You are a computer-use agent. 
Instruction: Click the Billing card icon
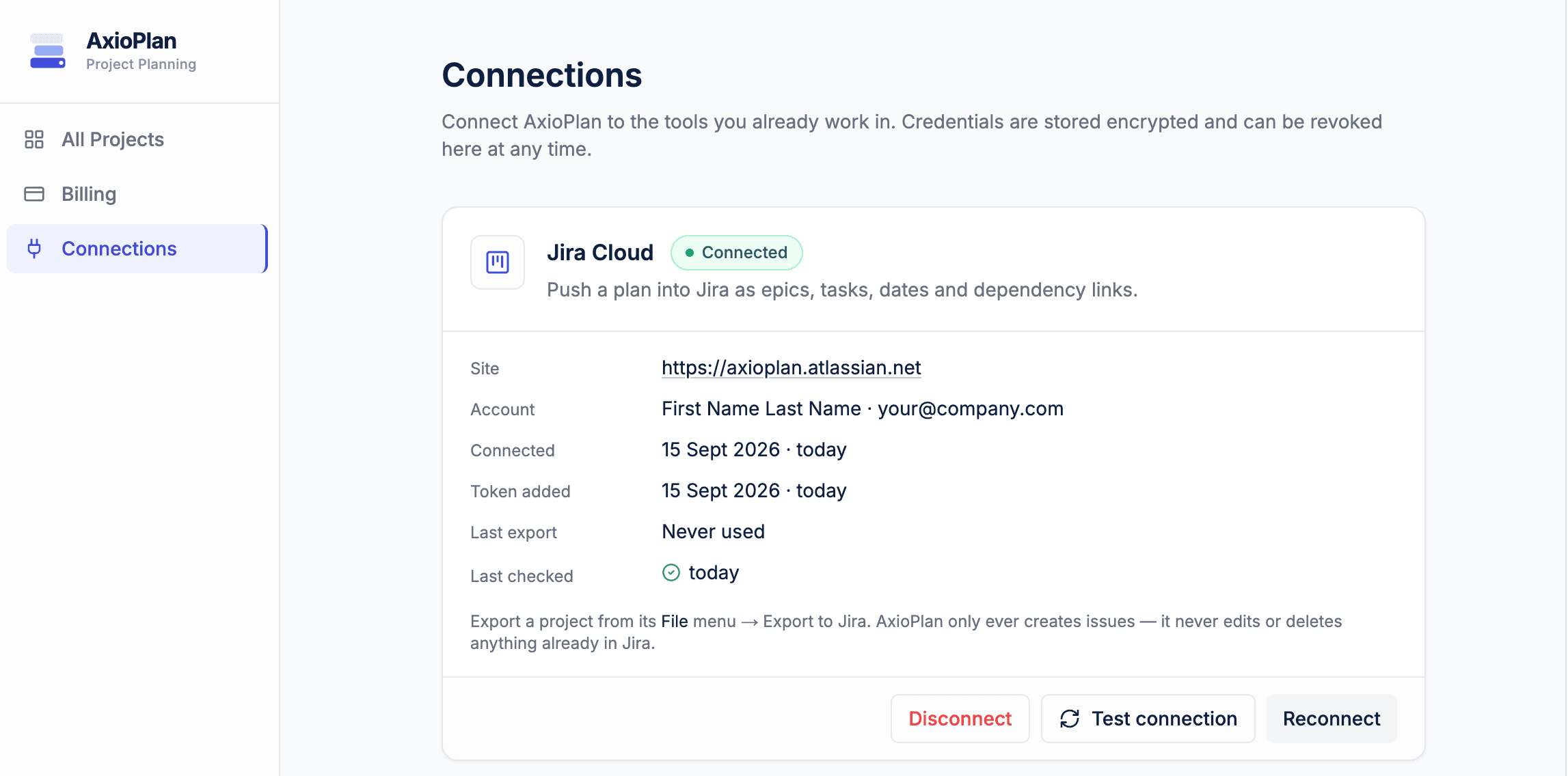[34, 194]
